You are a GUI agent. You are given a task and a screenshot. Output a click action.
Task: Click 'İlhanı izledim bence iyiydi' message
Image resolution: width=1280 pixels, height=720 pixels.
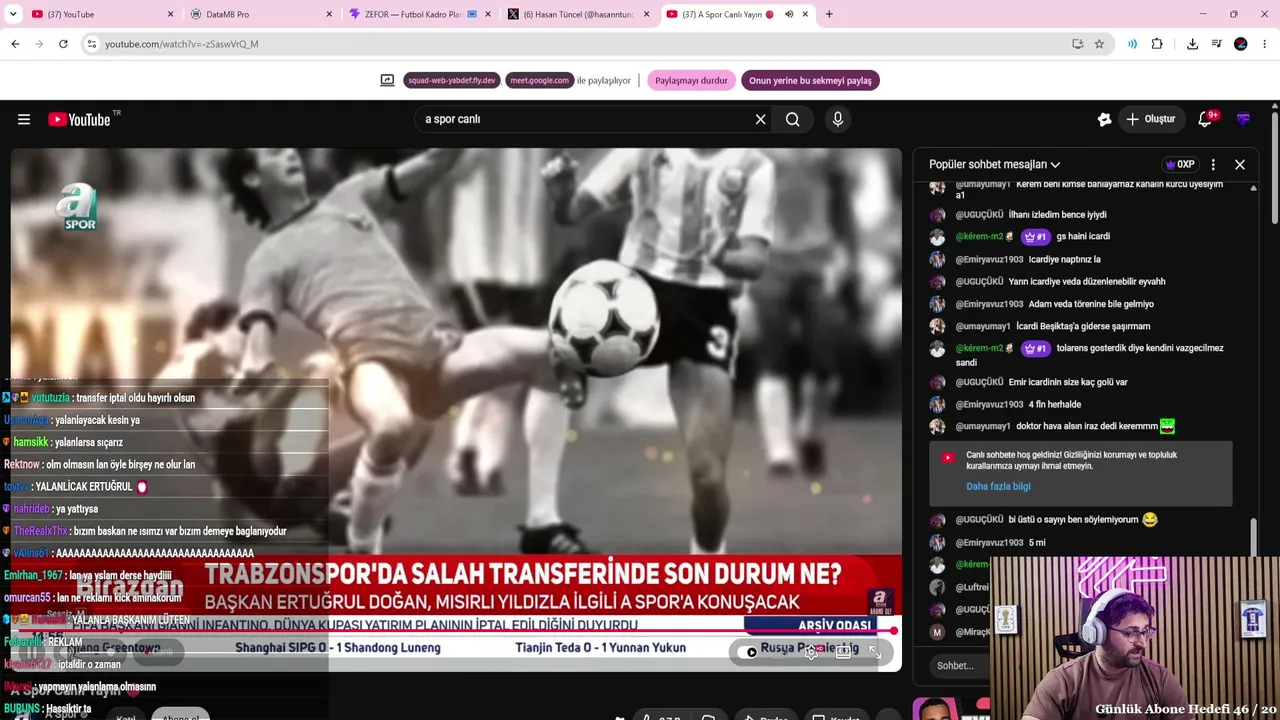[x=1057, y=215]
